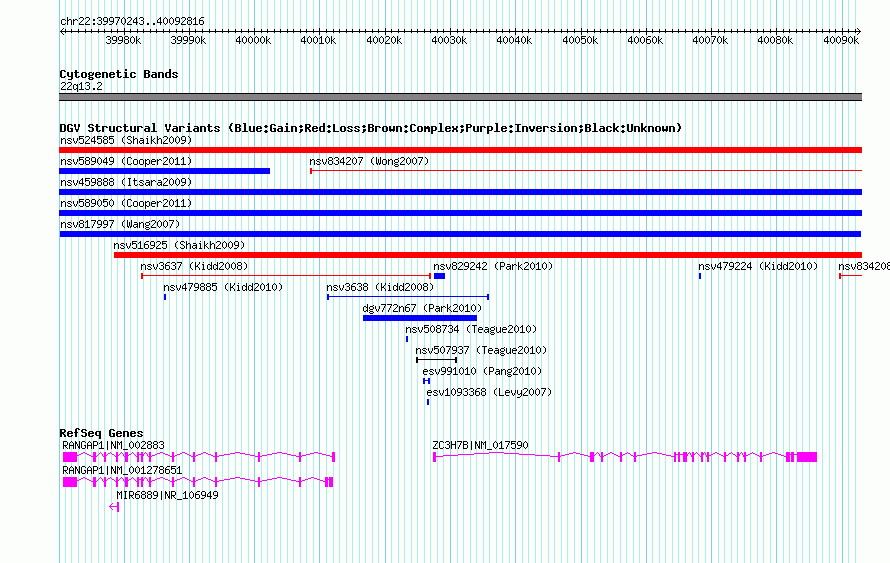Click the small blue esv991010 marker
Screen dimensions: 890x563
pyautogui.click(x=426, y=381)
